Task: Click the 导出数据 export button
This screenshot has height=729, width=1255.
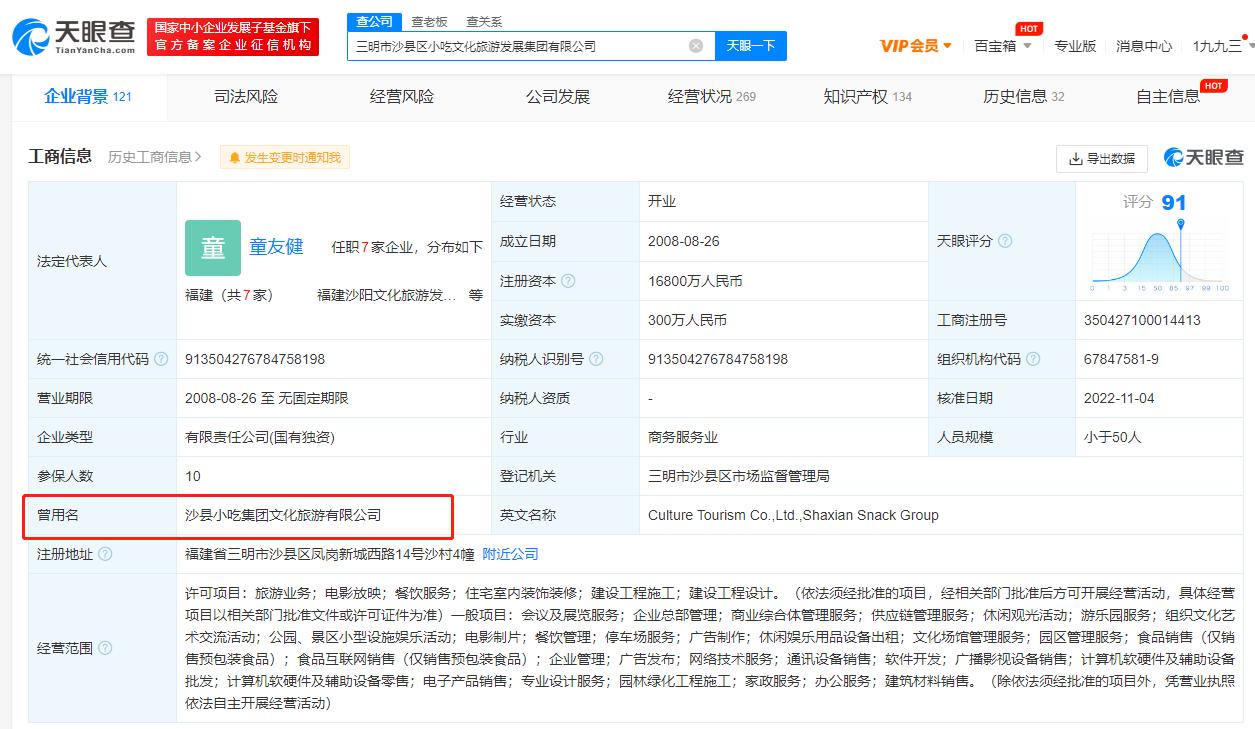Action: coord(1102,158)
